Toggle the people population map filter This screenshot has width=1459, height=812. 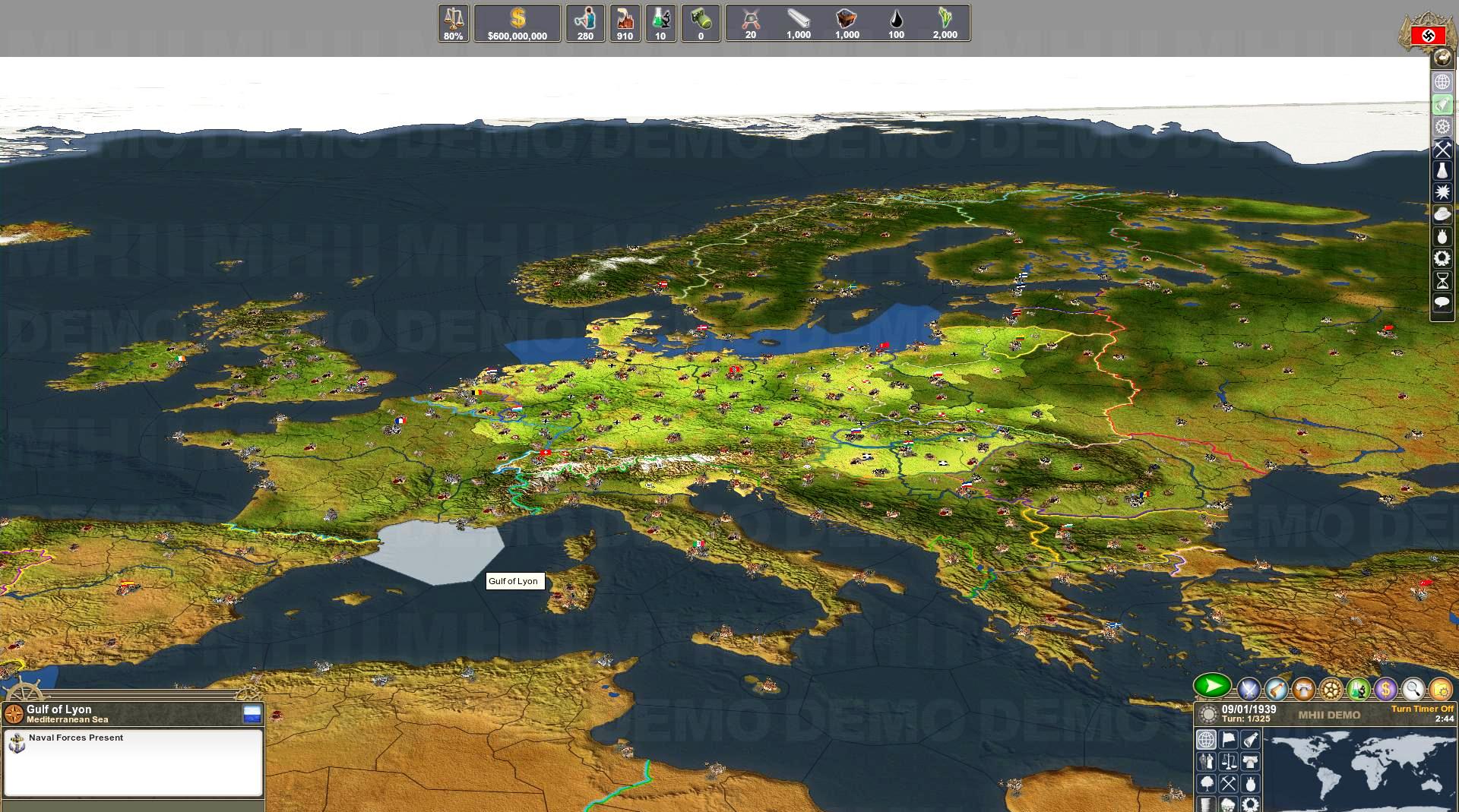coord(1206,761)
